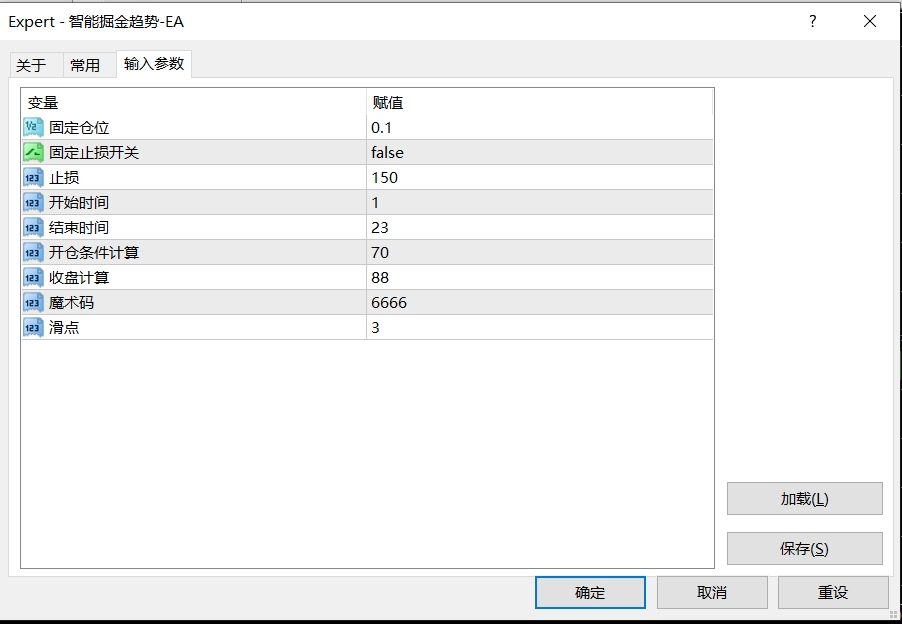The image size is (902, 624).
Task: Click the icon beside 滑点 row
Action: click(x=33, y=327)
